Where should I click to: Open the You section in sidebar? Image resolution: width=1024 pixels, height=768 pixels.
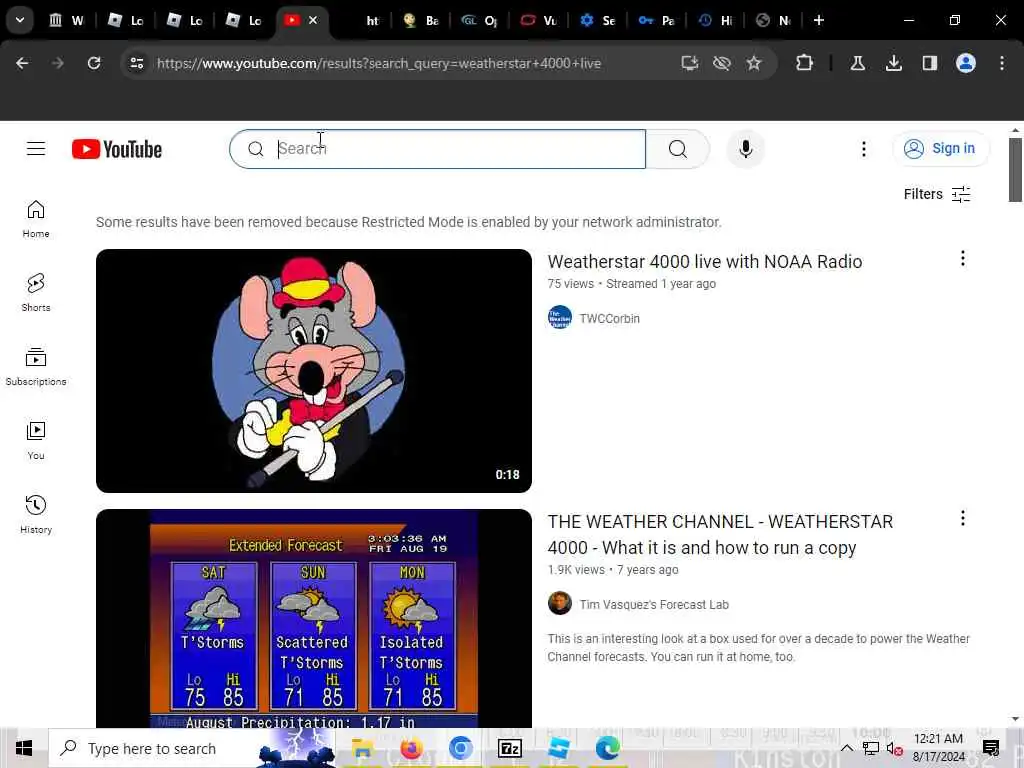coord(36,441)
